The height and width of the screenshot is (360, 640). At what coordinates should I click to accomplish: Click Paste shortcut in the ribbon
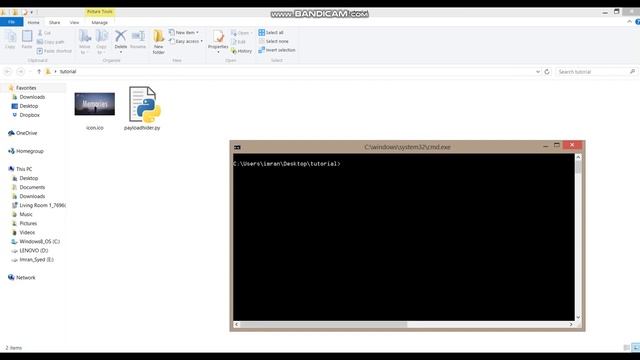coord(54,51)
